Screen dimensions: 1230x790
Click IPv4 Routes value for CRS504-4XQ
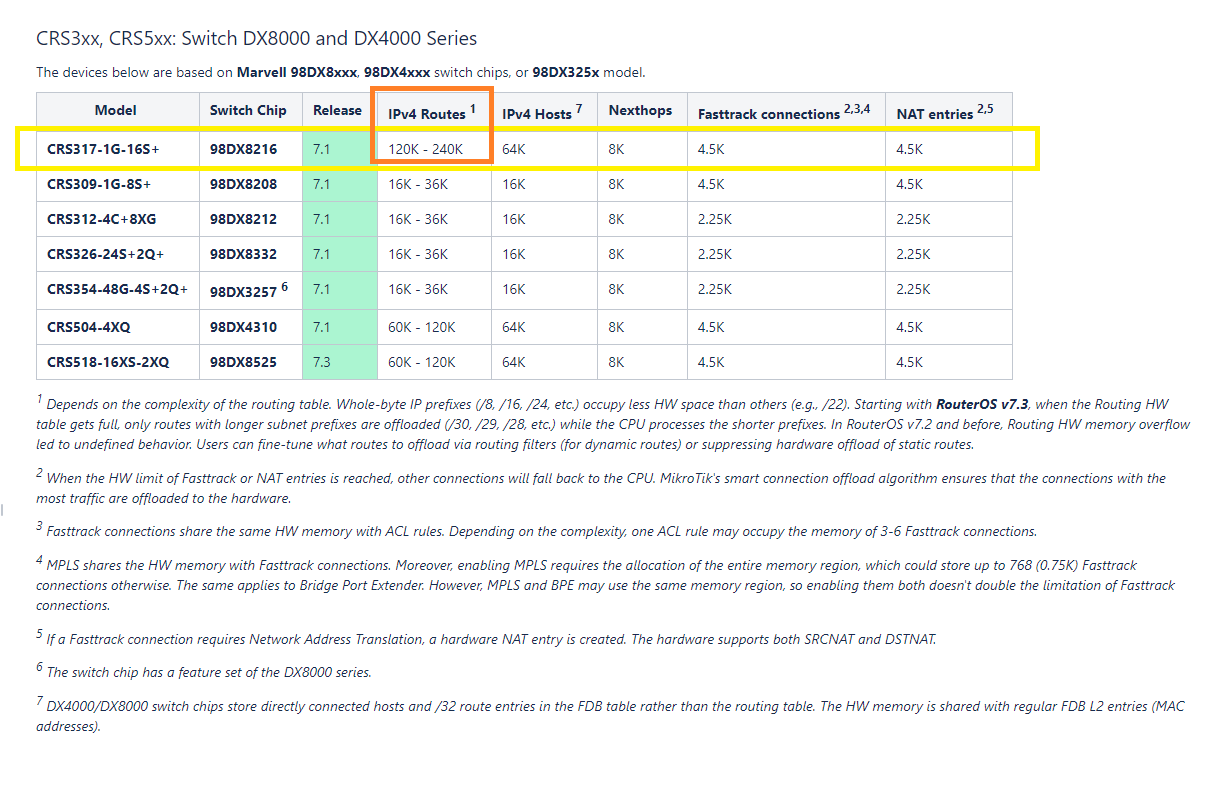[x=422, y=327]
